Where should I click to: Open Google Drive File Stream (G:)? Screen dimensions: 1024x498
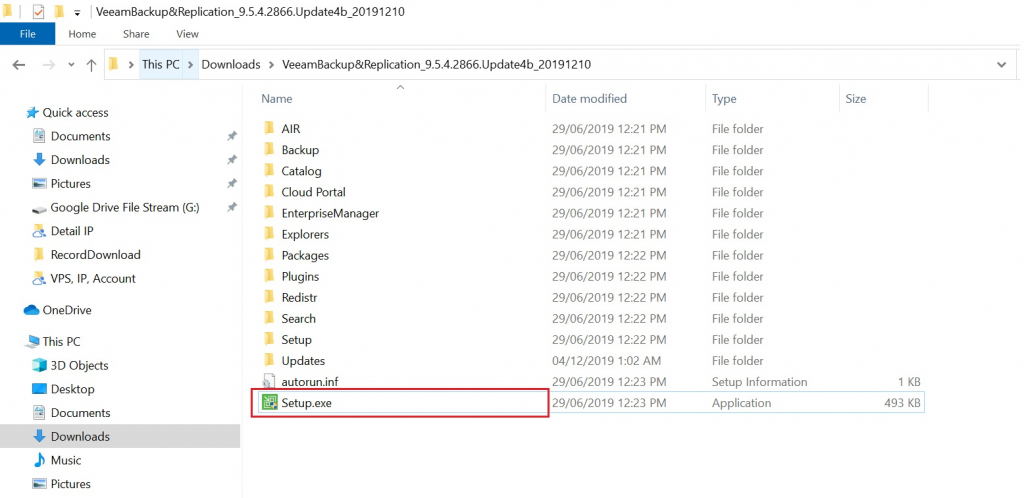(125, 208)
